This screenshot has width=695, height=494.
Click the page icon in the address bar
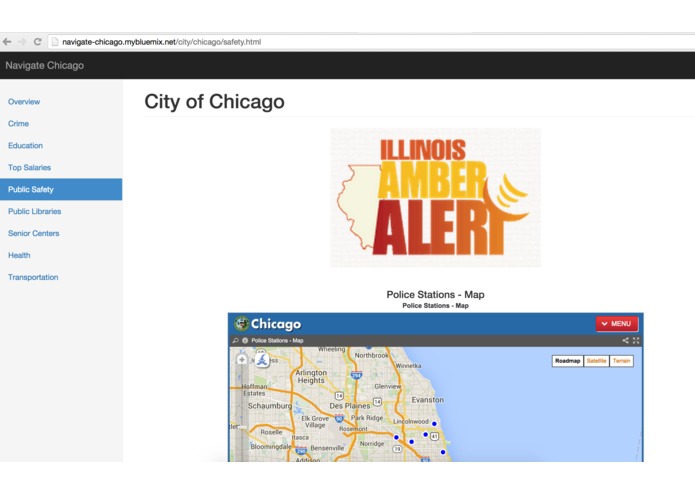click(x=55, y=42)
